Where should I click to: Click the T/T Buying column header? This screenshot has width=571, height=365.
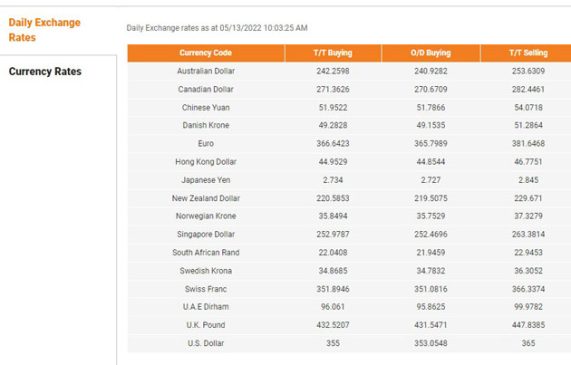[333, 53]
